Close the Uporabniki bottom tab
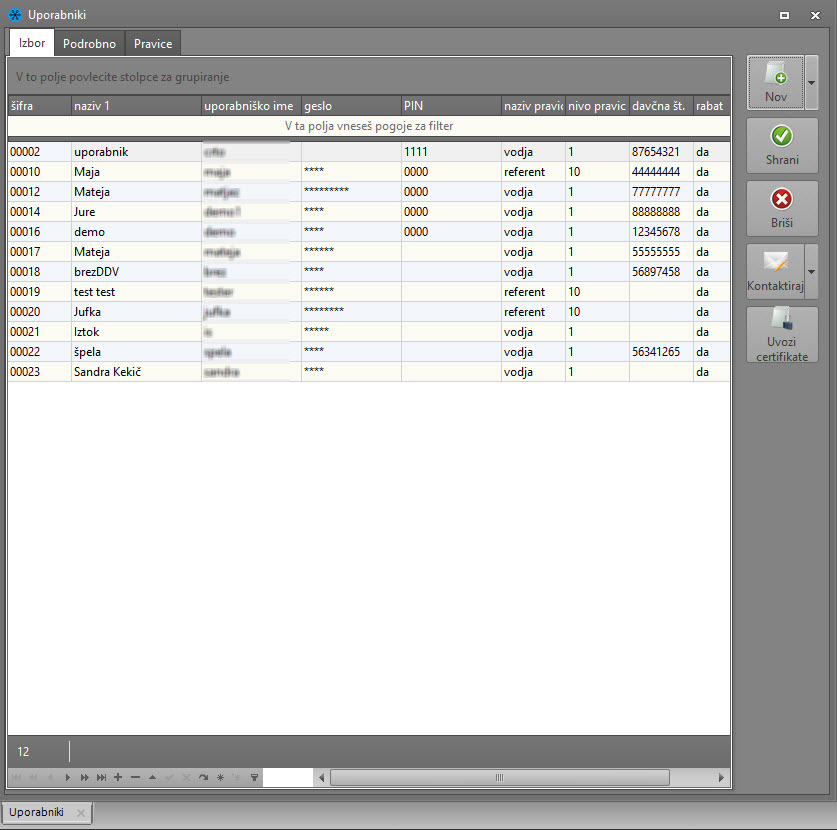Image resolution: width=837 pixels, height=830 pixels. [81, 813]
